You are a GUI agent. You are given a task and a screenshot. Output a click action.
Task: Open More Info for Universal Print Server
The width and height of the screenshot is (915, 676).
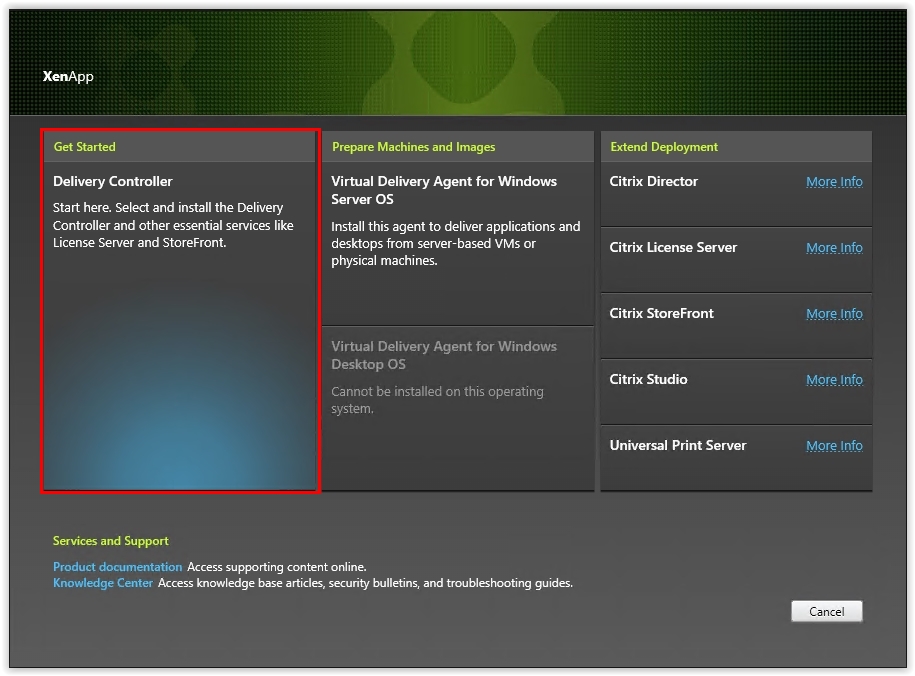834,446
